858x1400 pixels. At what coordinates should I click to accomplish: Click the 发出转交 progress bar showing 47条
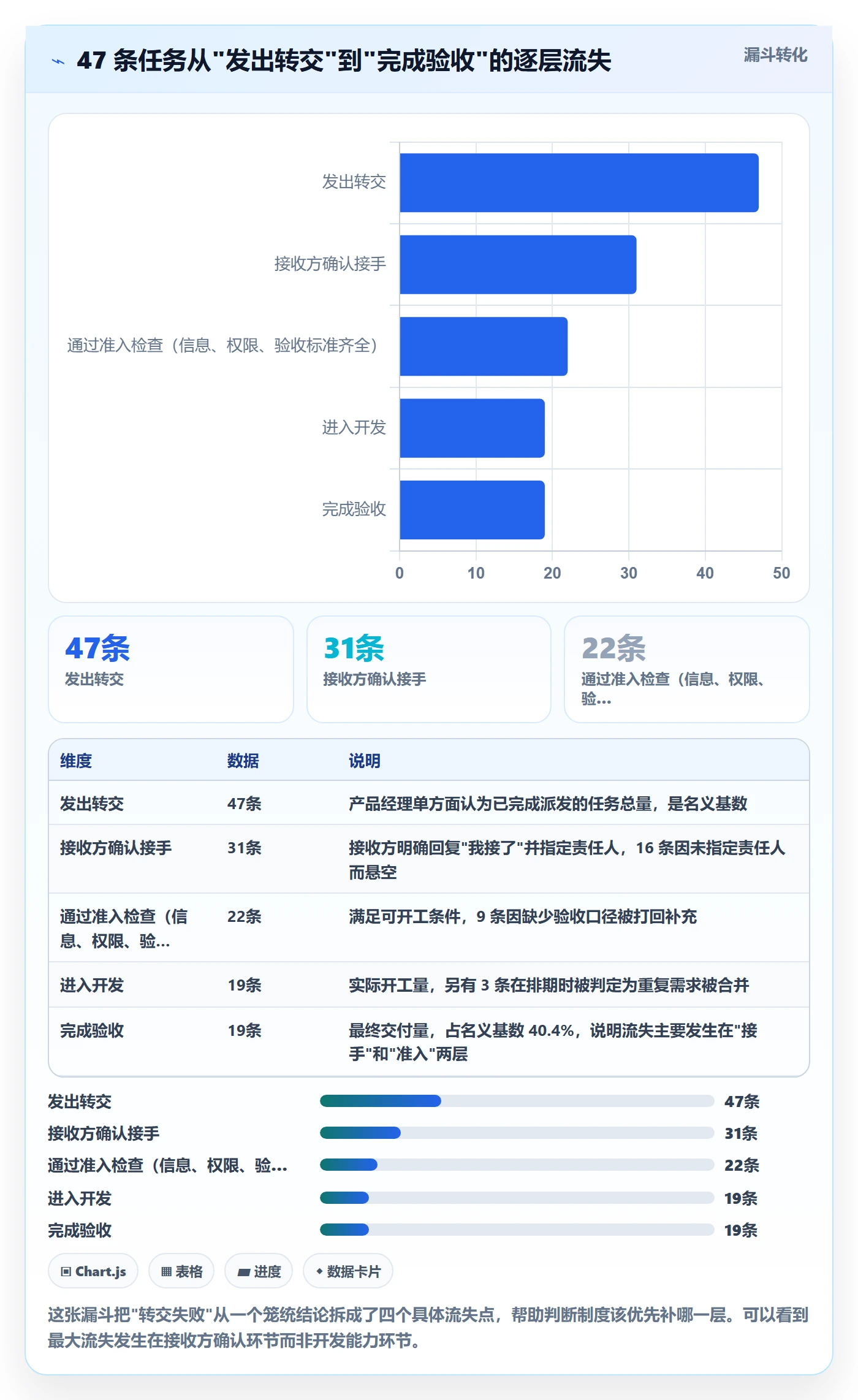(517, 1101)
